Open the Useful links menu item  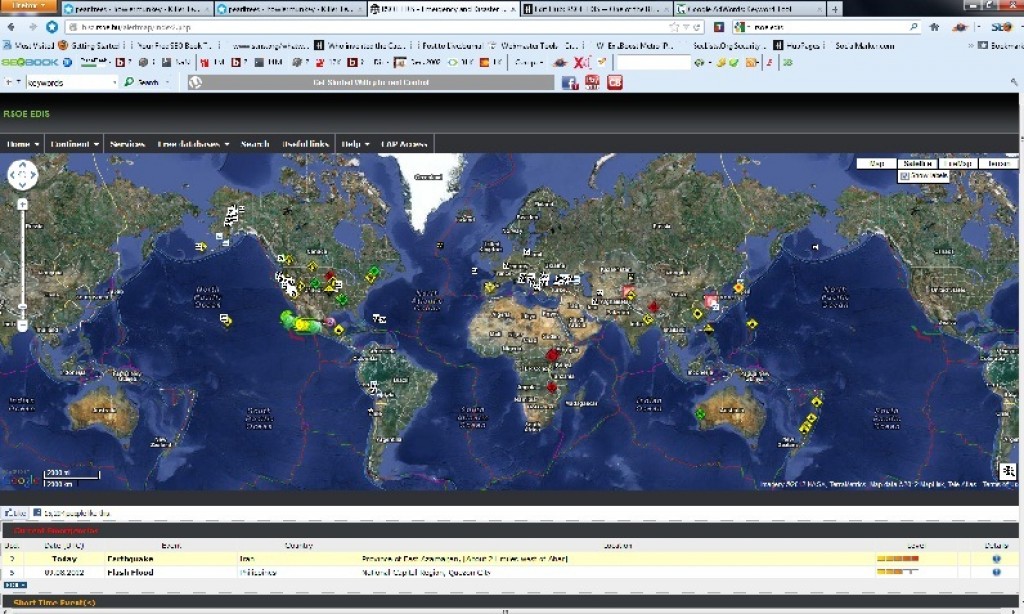(x=306, y=144)
